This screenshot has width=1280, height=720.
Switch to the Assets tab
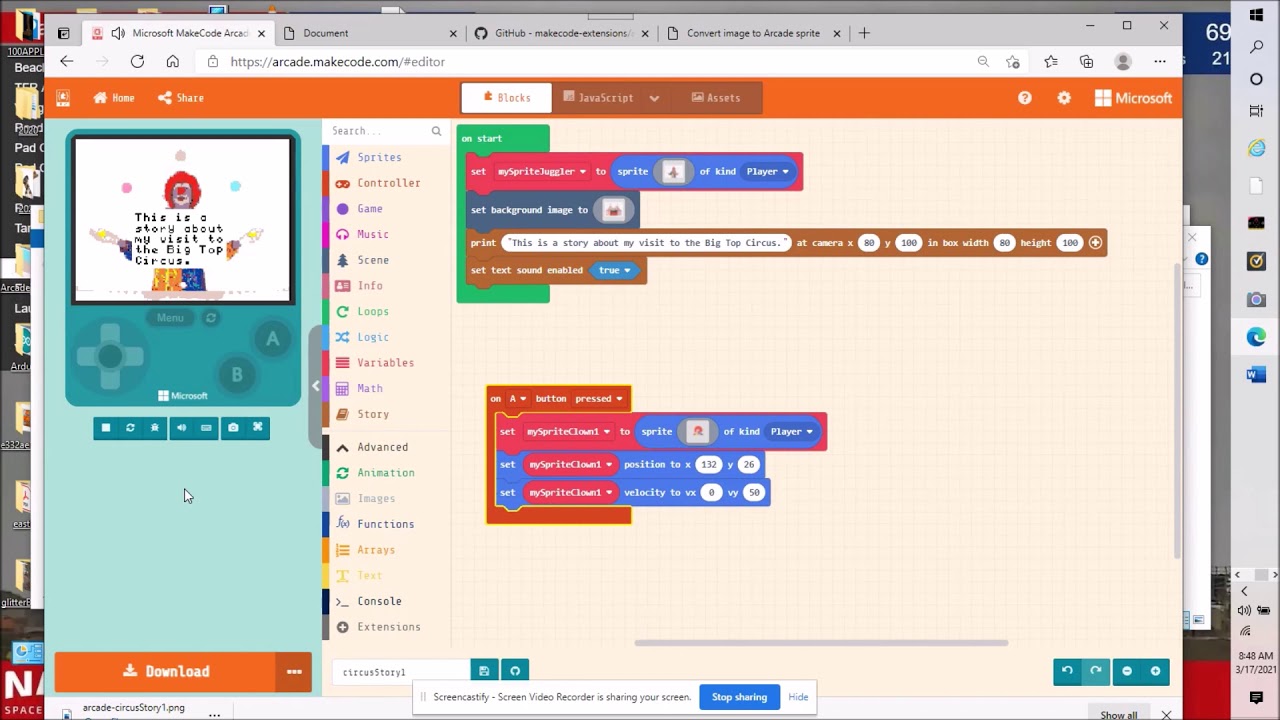715,98
